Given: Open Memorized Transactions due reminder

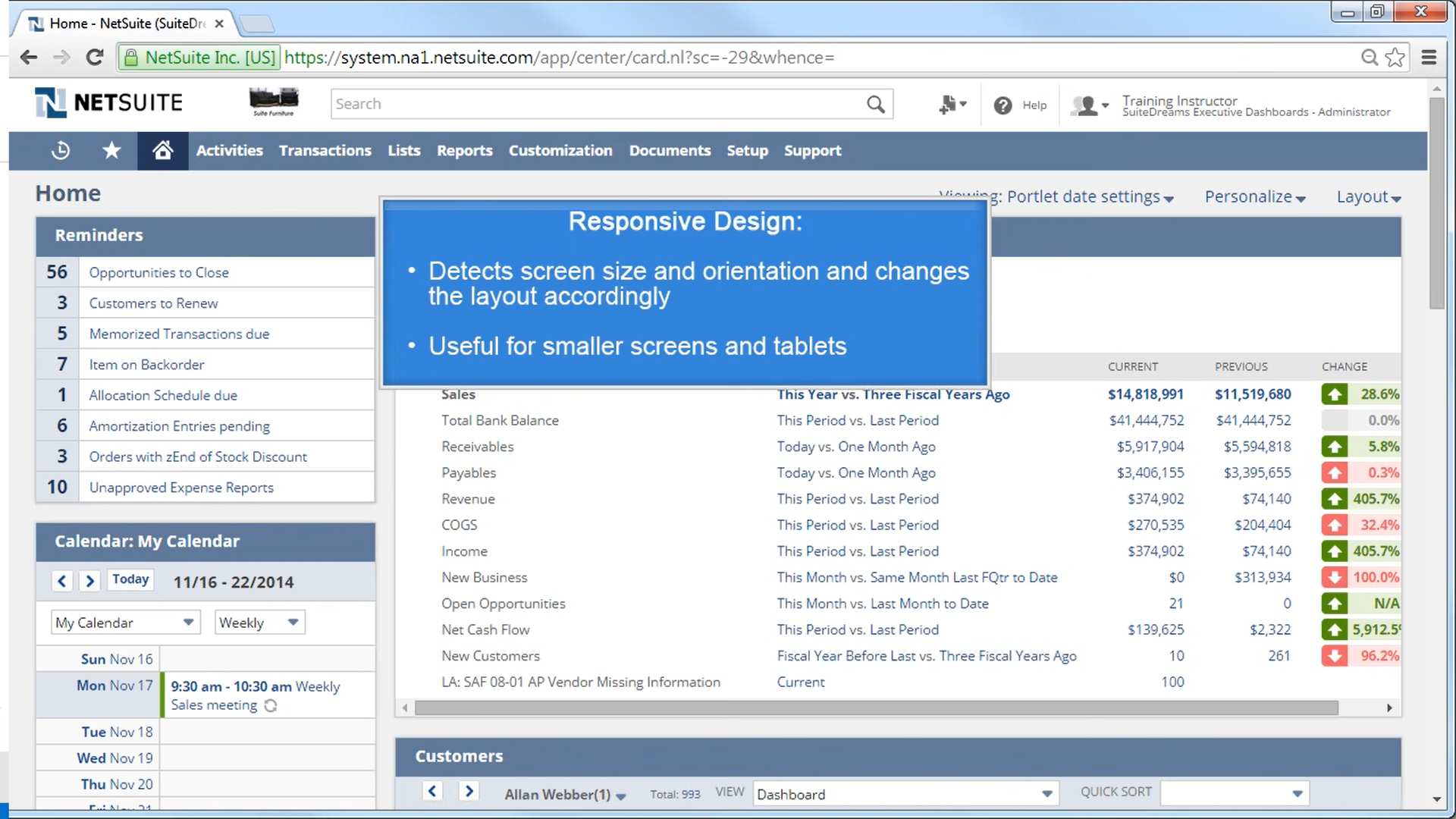Looking at the screenshot, I should [x=180, y=334].
